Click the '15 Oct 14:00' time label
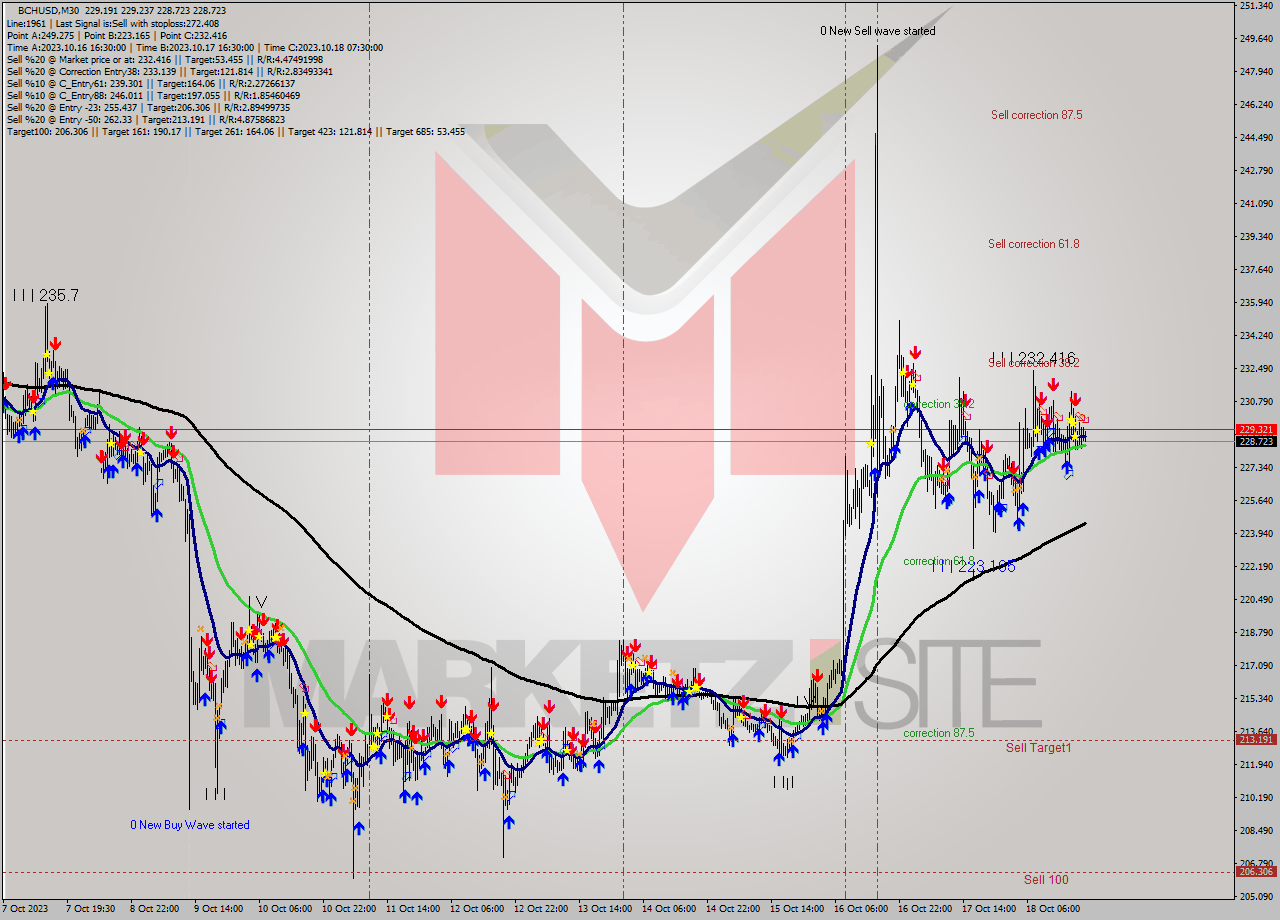 click(x=796, y=909)
